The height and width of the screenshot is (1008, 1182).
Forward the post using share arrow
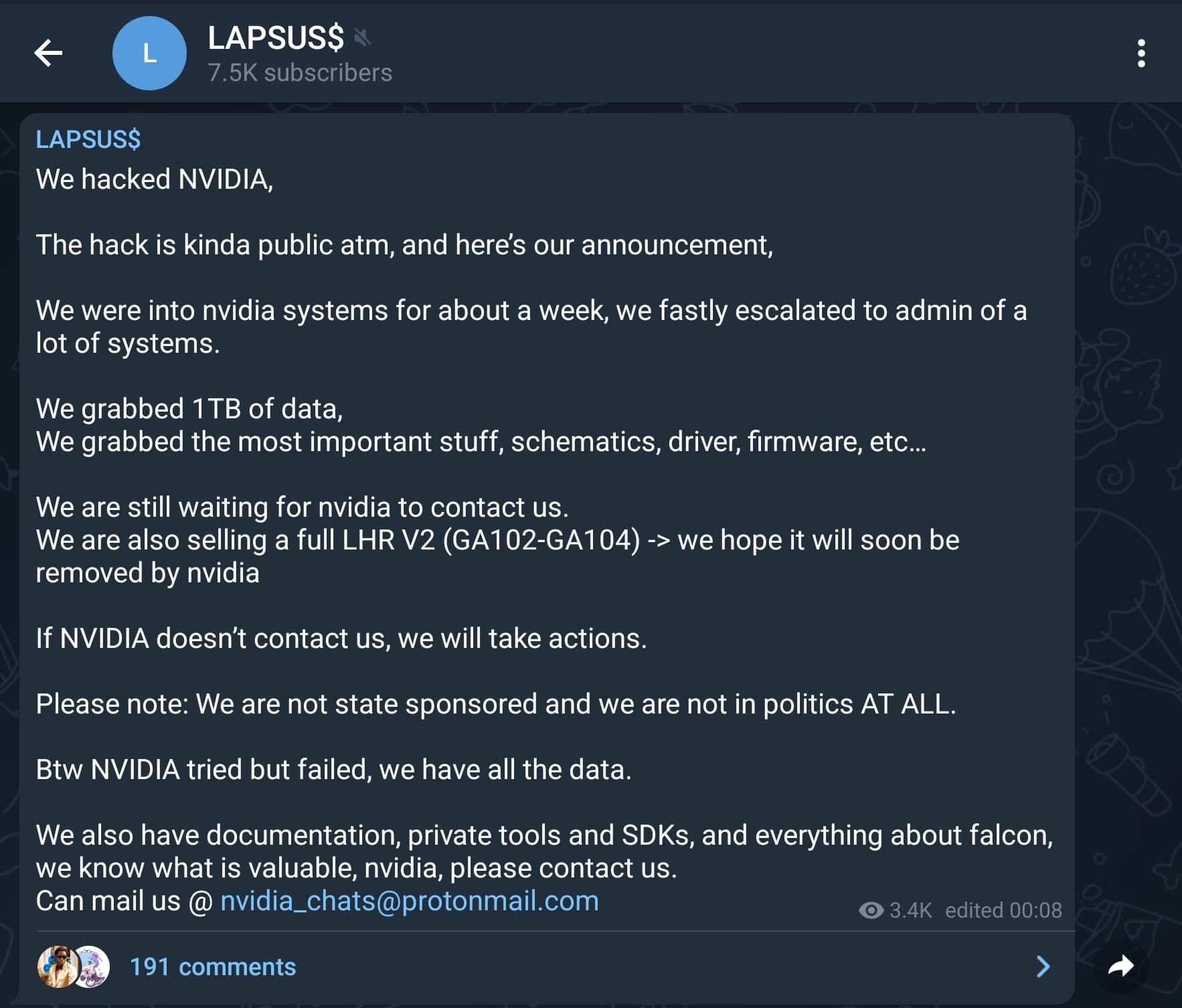1121,966
